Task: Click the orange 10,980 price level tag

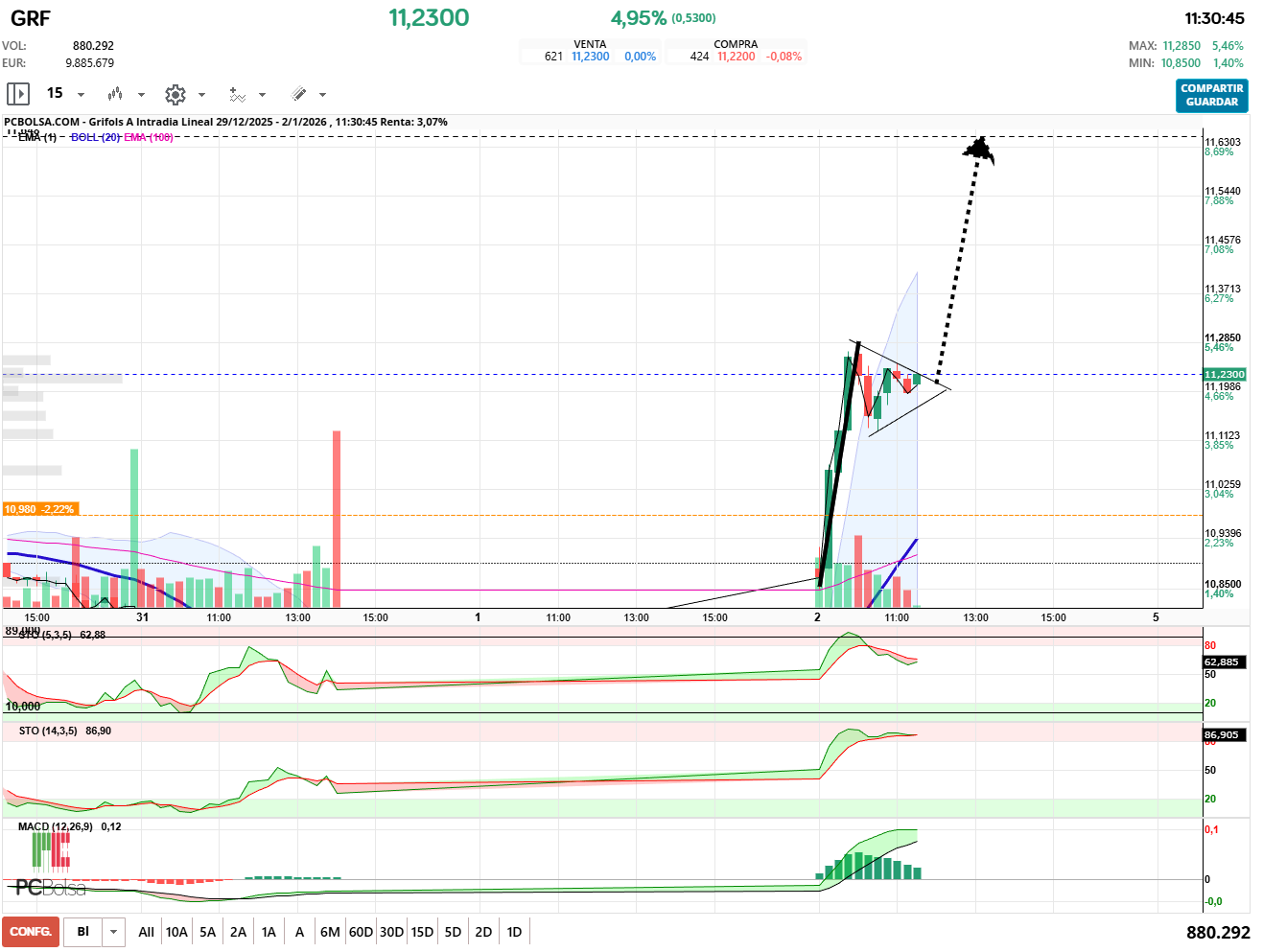Action: pyautogui.click(x=39, y=509)
